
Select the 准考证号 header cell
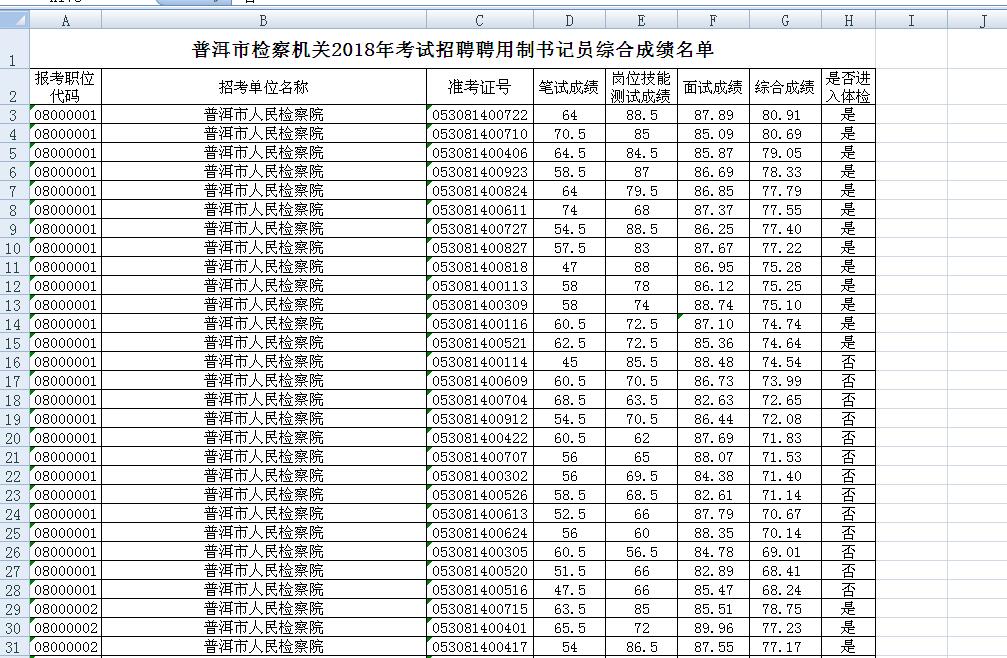[479, 87]
